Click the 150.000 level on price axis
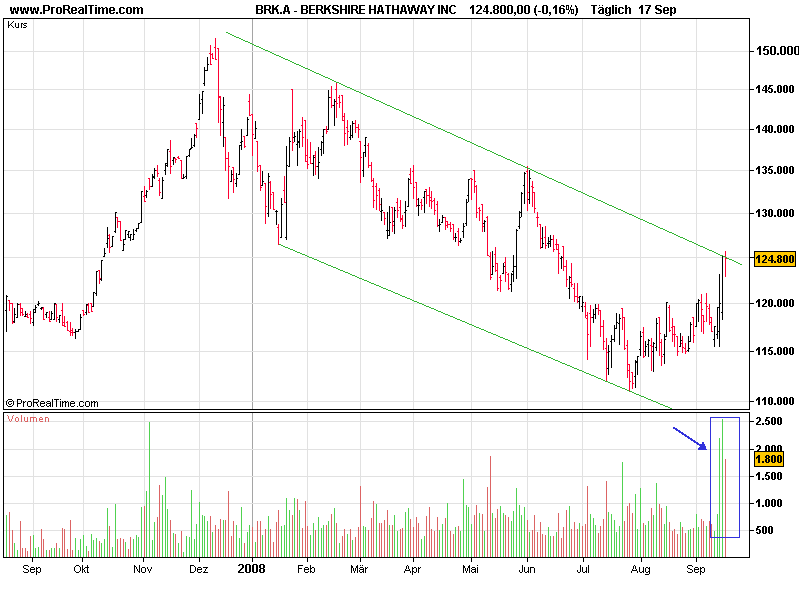The height and width of the screenshot is (600, 800). tap(775, 51)
